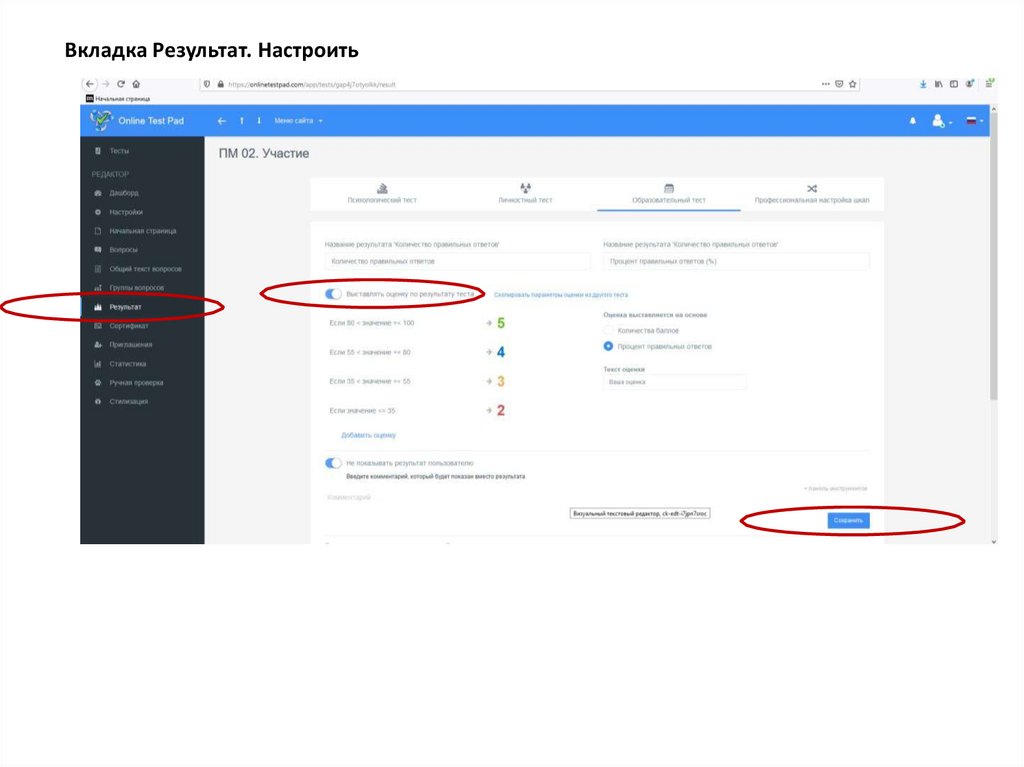Click the 'Добавить оценку' link
1024x767 pixels.
(368, 435)
